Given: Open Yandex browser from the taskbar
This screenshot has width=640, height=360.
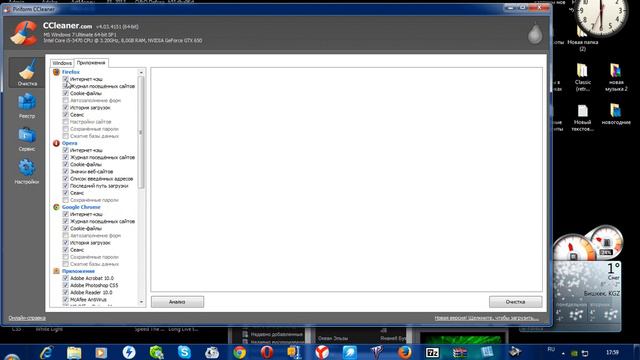Looking at the screenshot, I should pyautogui.click(x=322, y=352).
